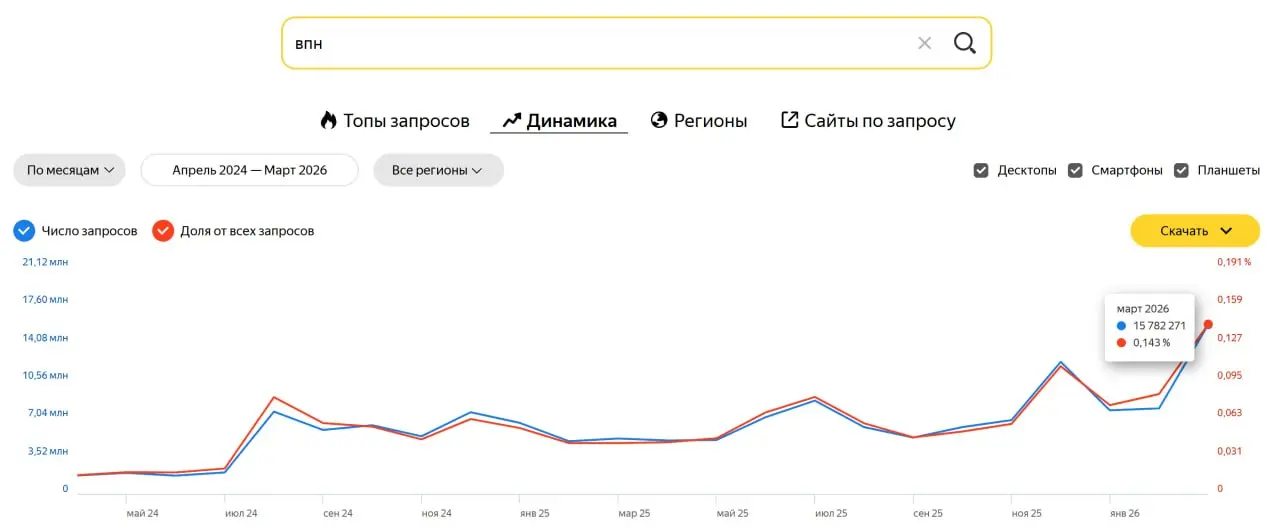The image size is (1280, 530).
Task: Click the red data point for март 2026
Action: click(x=1208, y=324)
